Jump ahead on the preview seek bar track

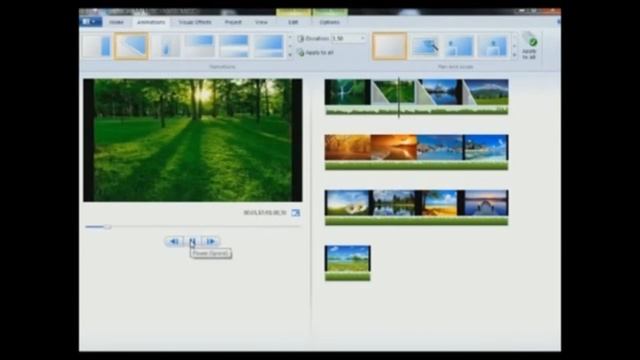[205, 227]
